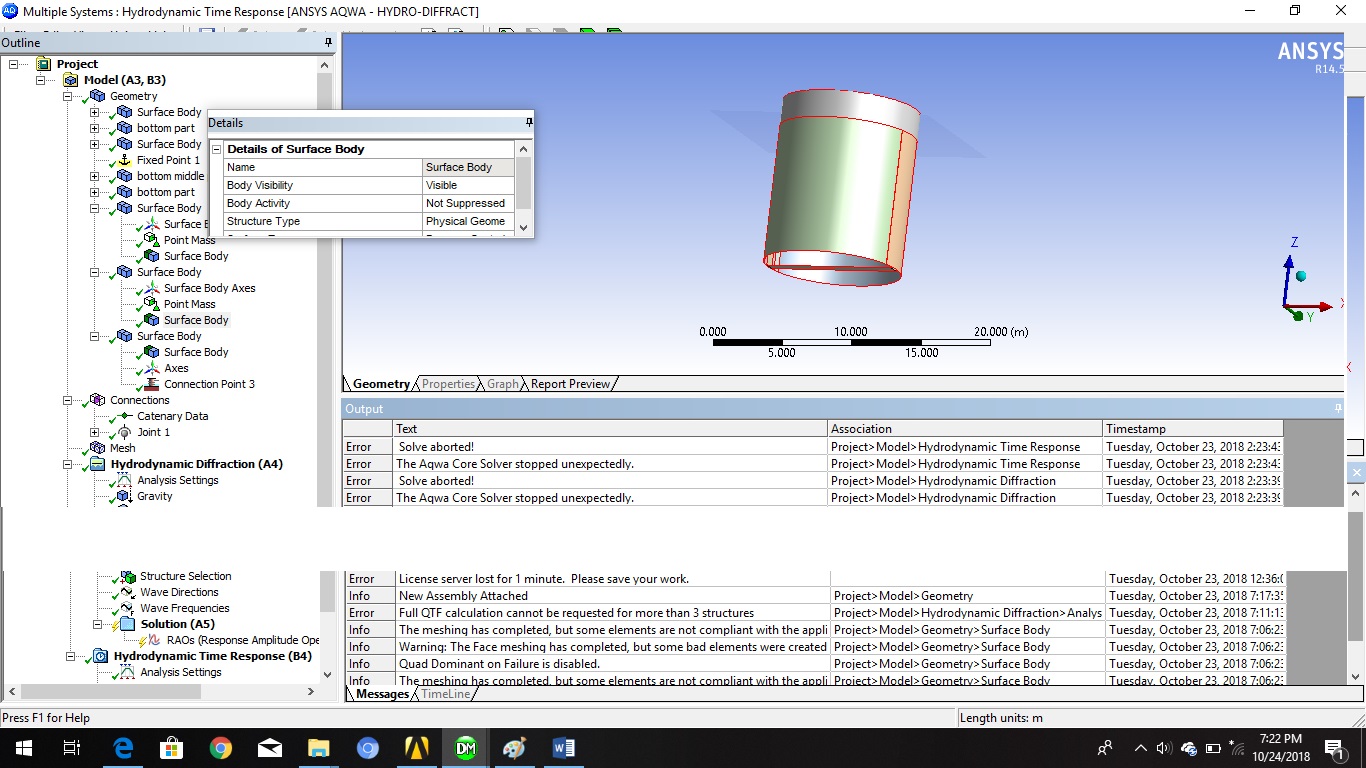This screenshot has width=1366, height=768.
Task: Click the Catenary Data icon
Action: tap(124, 416)
